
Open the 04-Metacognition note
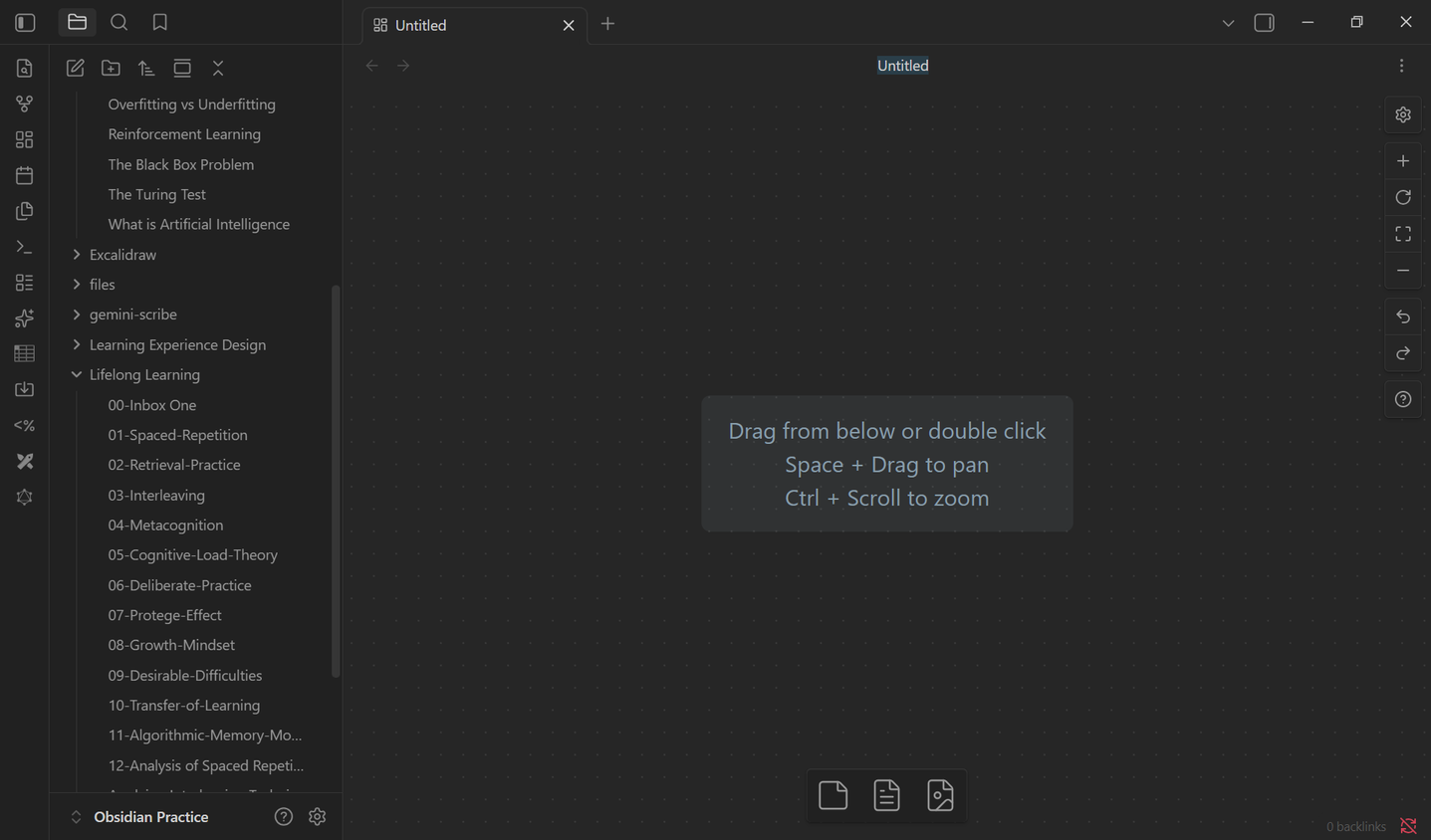click(x=165, y=525)
